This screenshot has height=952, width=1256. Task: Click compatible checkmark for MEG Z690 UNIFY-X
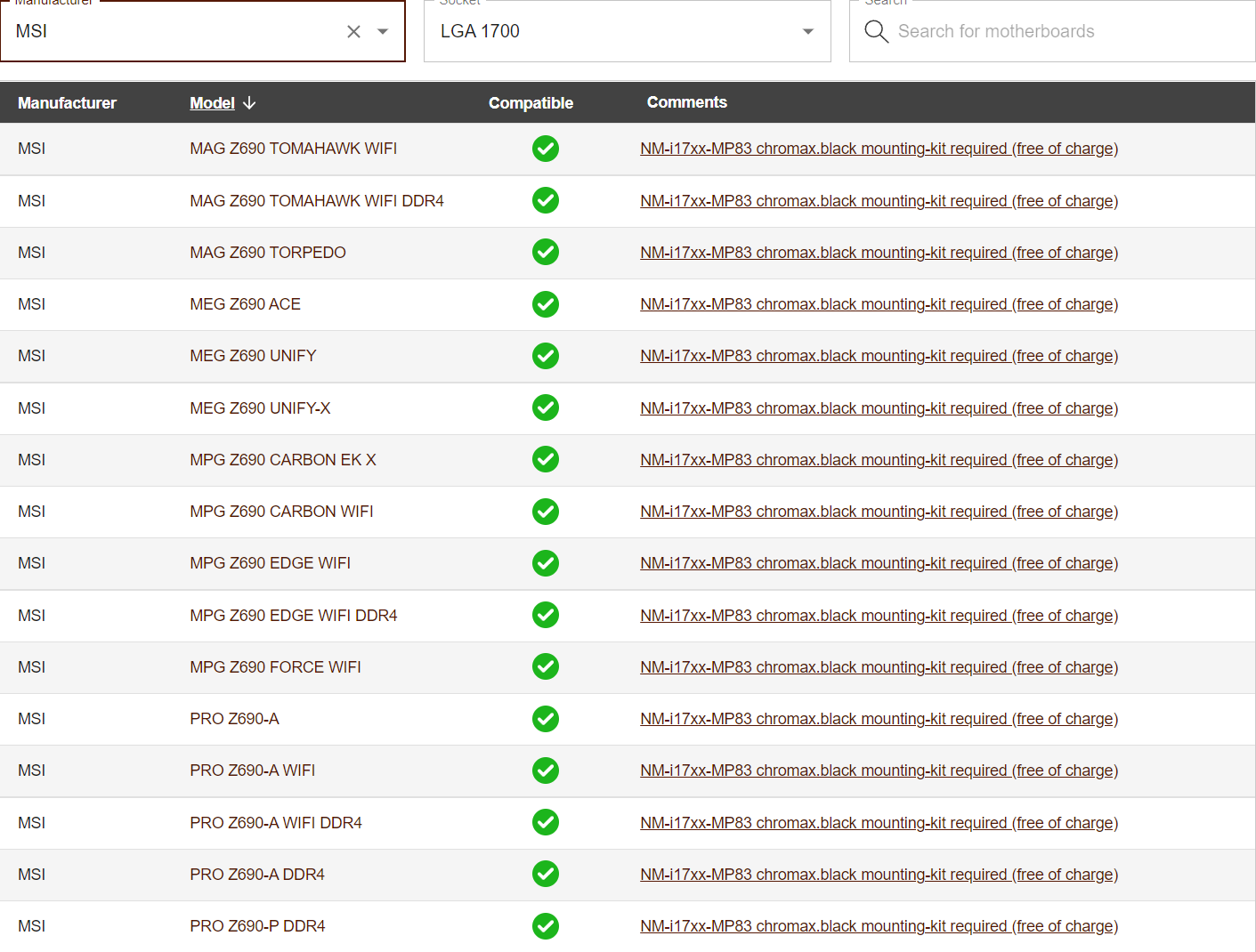point(546,407)
